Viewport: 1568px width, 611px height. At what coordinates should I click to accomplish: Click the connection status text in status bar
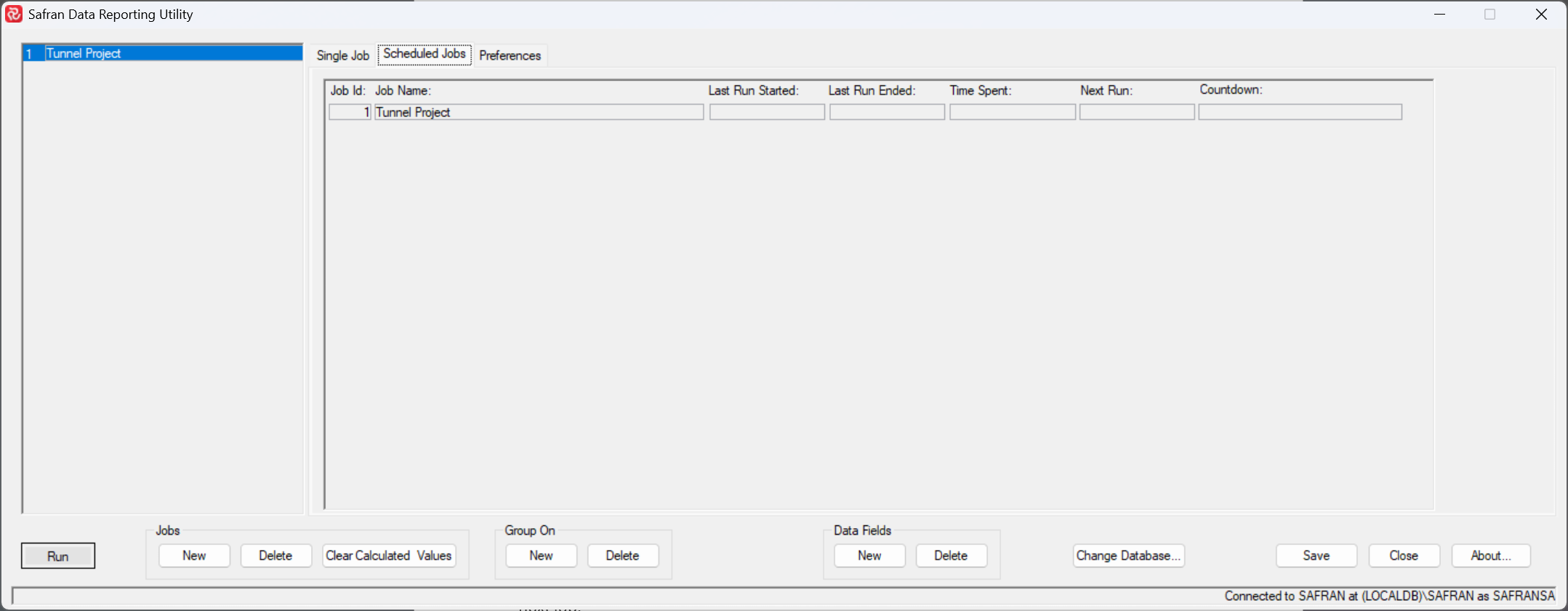pyautogui.click(x=1389, y=596)
